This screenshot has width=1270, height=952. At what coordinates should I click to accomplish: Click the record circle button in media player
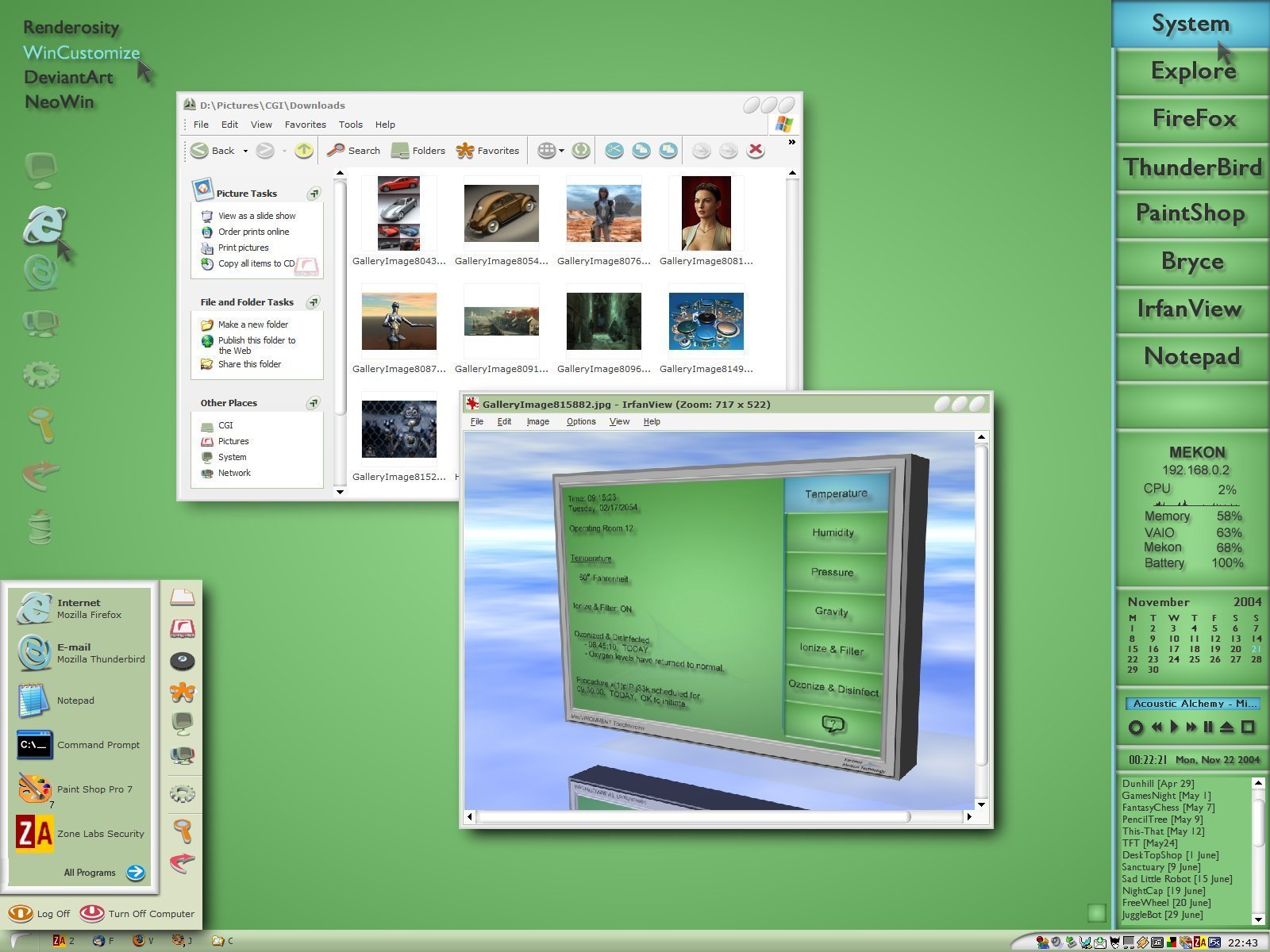click(x=1136, y=727)
